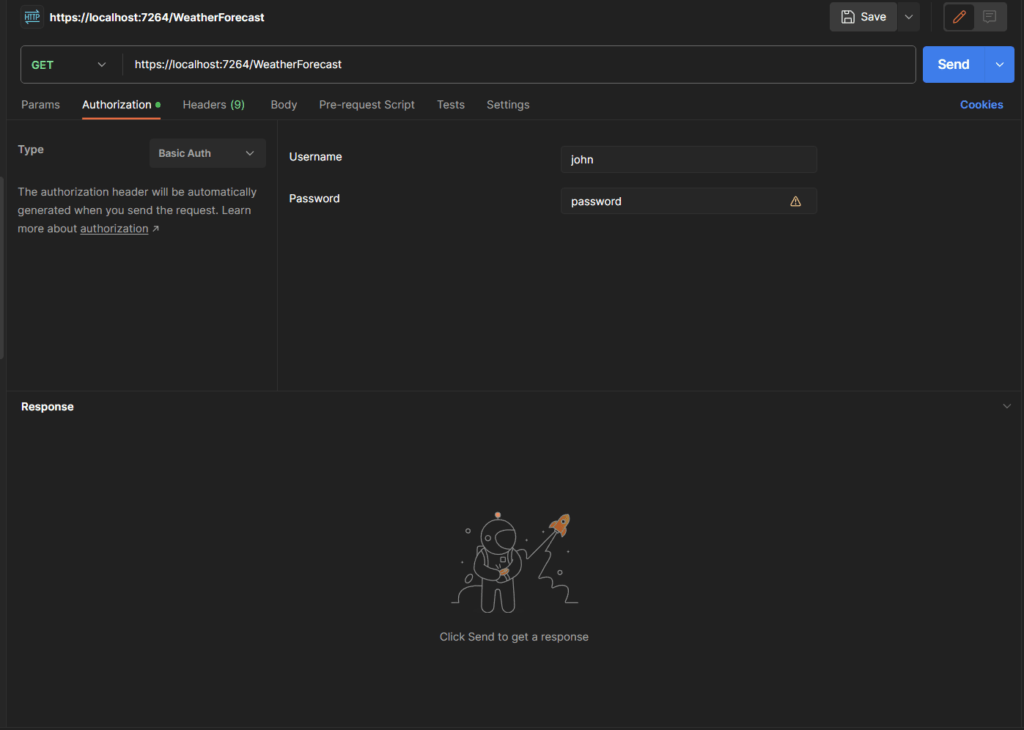Click the warning icon in the Password field
Screen dimensions: 1024x730
795,201
